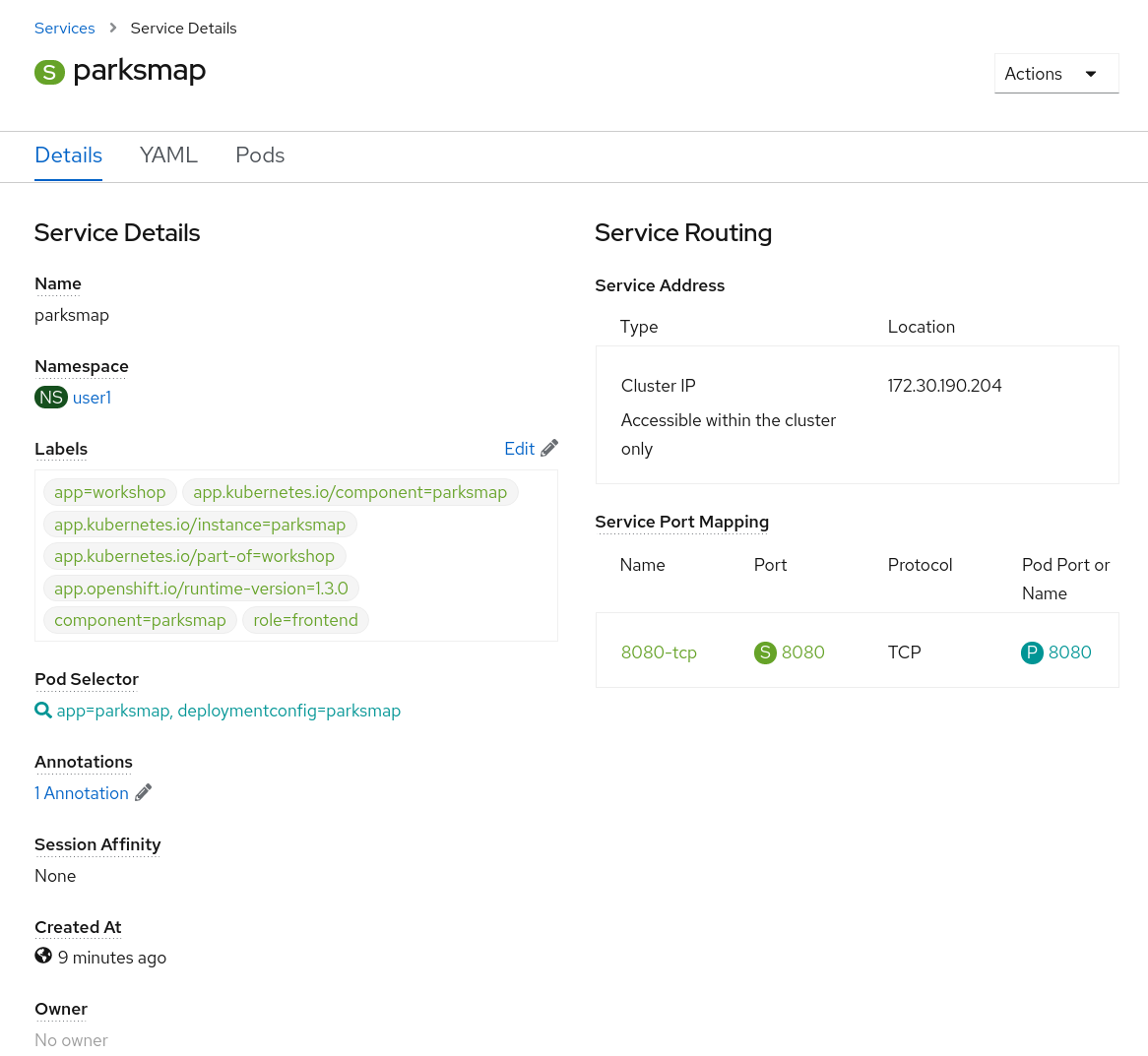The image size is (1148, 1056).
Task: Click the parksmap Service badge icon
Action: [x=49, y=72]
